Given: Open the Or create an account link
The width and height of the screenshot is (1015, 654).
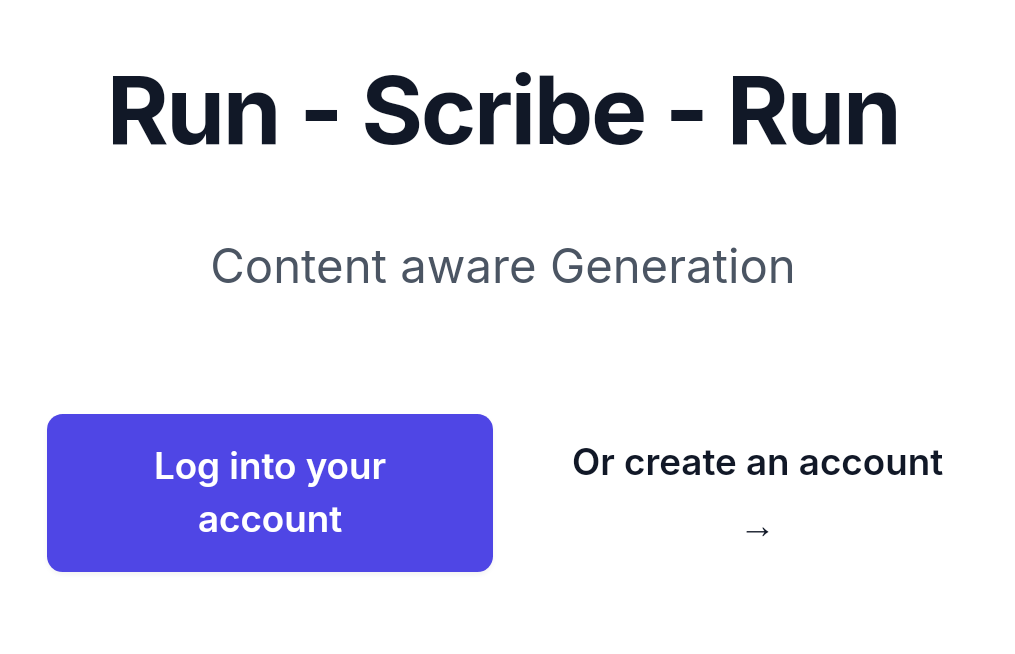Looking at the screenshot, I should point(757,493).
